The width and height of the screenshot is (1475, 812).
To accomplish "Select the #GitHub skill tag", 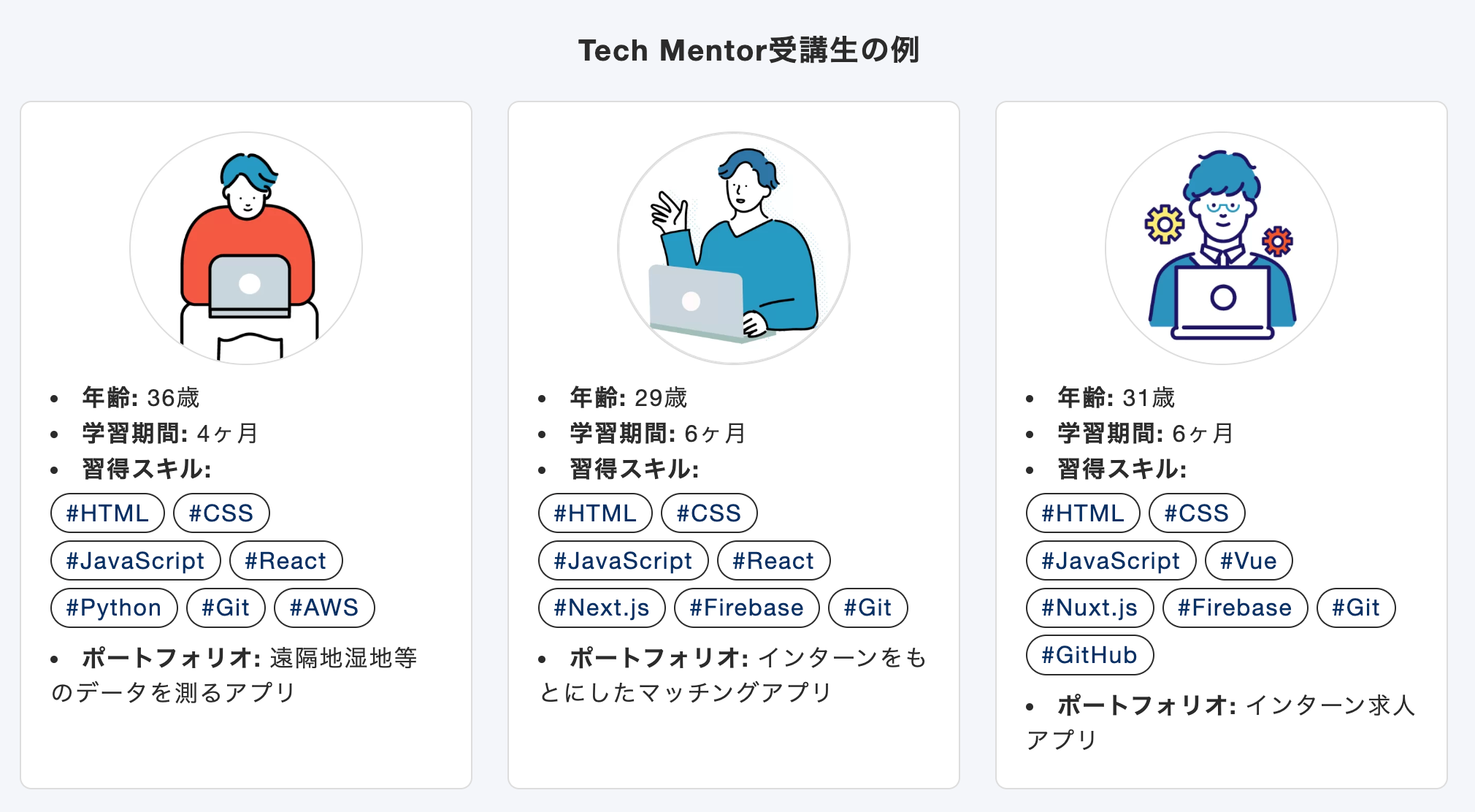I will (1089, 655).
